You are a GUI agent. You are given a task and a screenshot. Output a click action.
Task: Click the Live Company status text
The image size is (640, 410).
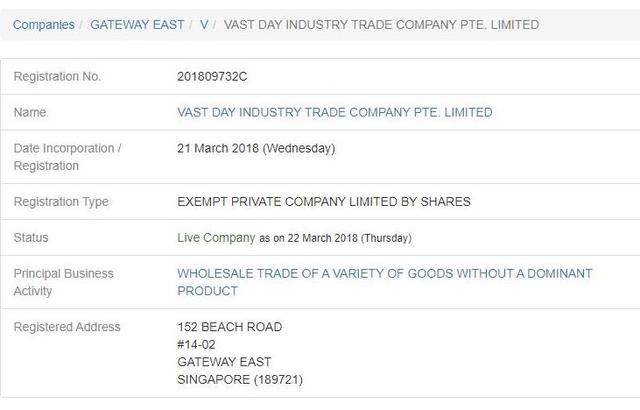tap(216, 238)
